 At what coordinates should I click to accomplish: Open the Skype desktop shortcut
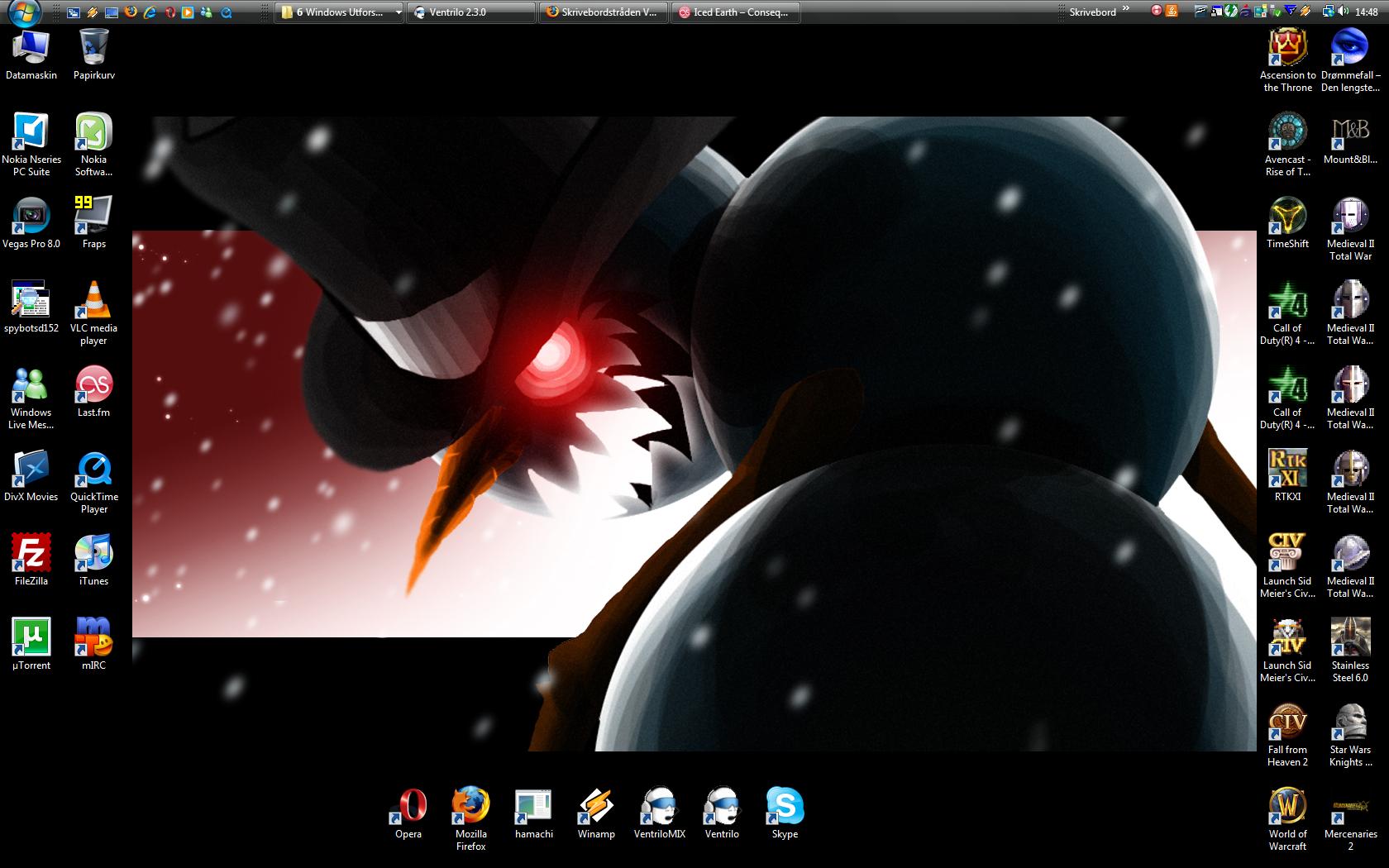click(x=785, y=813)
